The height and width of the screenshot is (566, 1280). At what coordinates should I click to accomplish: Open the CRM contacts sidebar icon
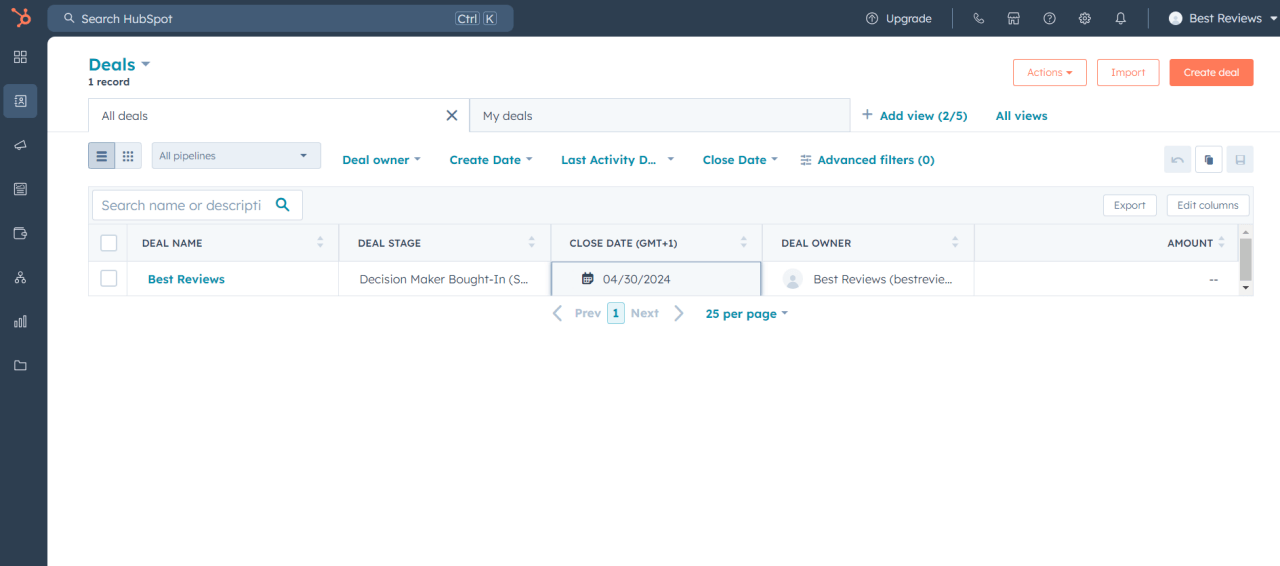20,101
